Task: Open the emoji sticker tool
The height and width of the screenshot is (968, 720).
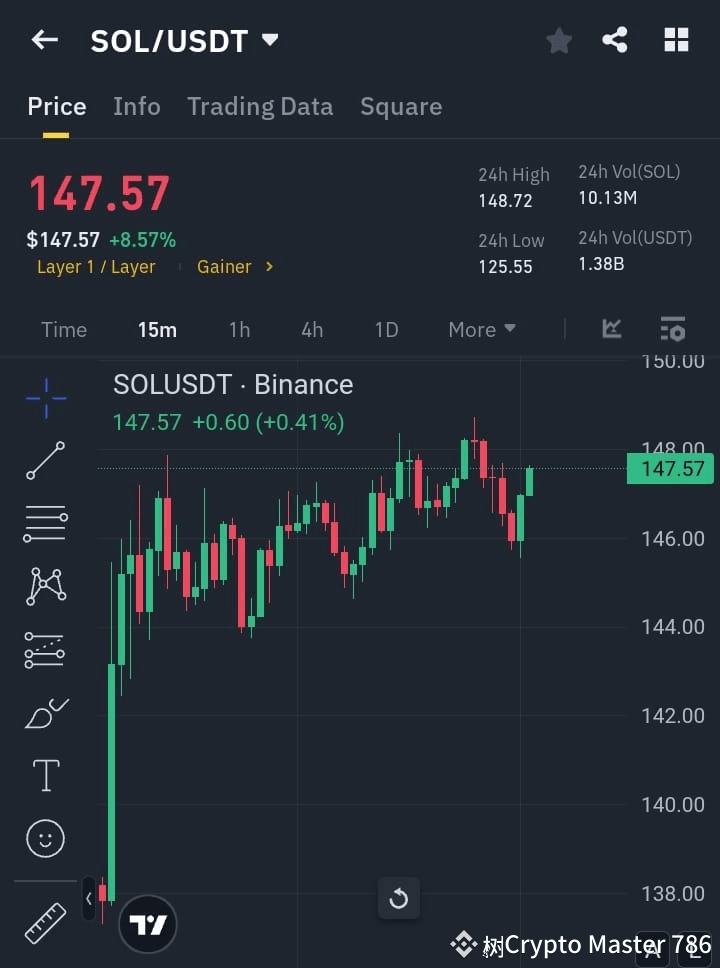Action: coord(45,838)
